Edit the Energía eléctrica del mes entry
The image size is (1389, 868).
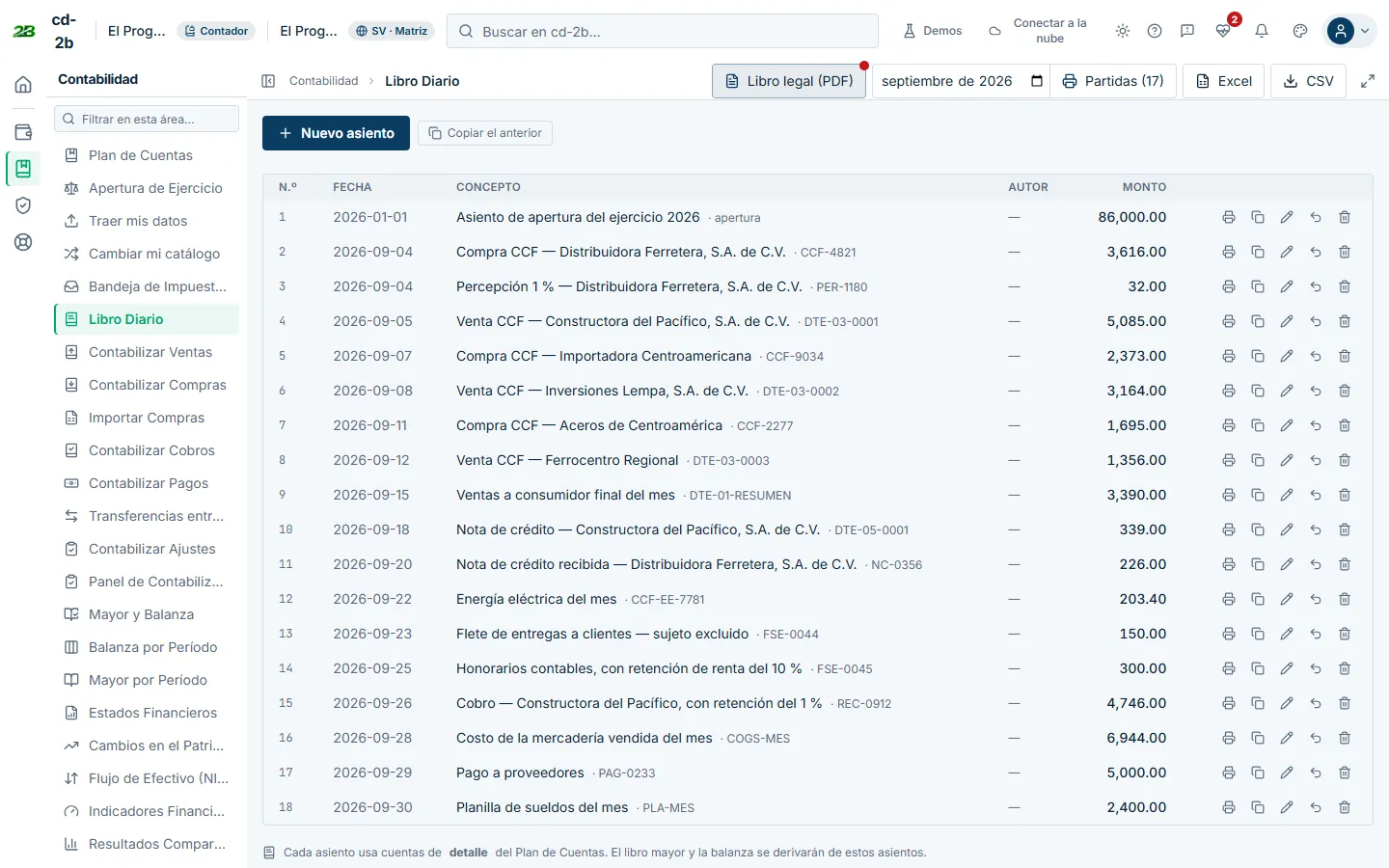point(1287,599)
